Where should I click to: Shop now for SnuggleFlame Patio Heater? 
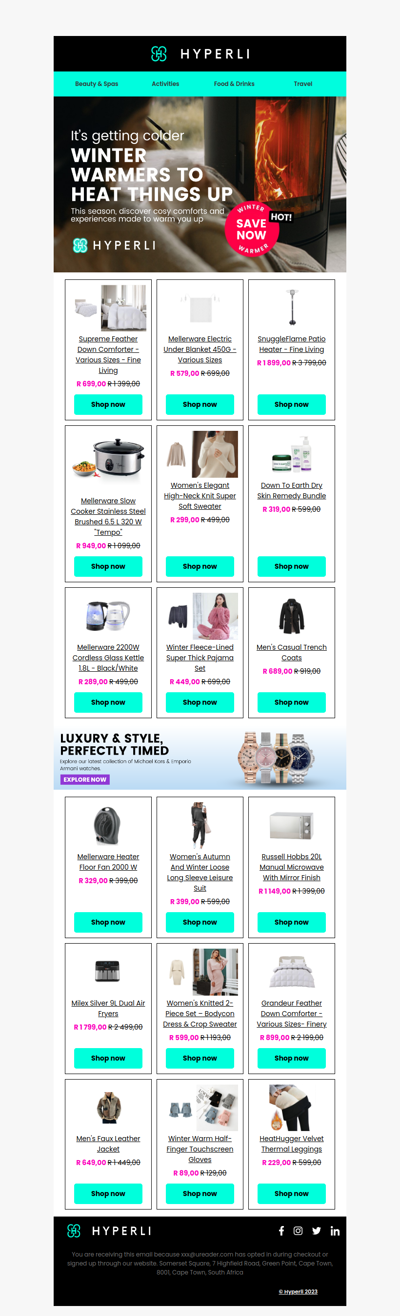291,405
